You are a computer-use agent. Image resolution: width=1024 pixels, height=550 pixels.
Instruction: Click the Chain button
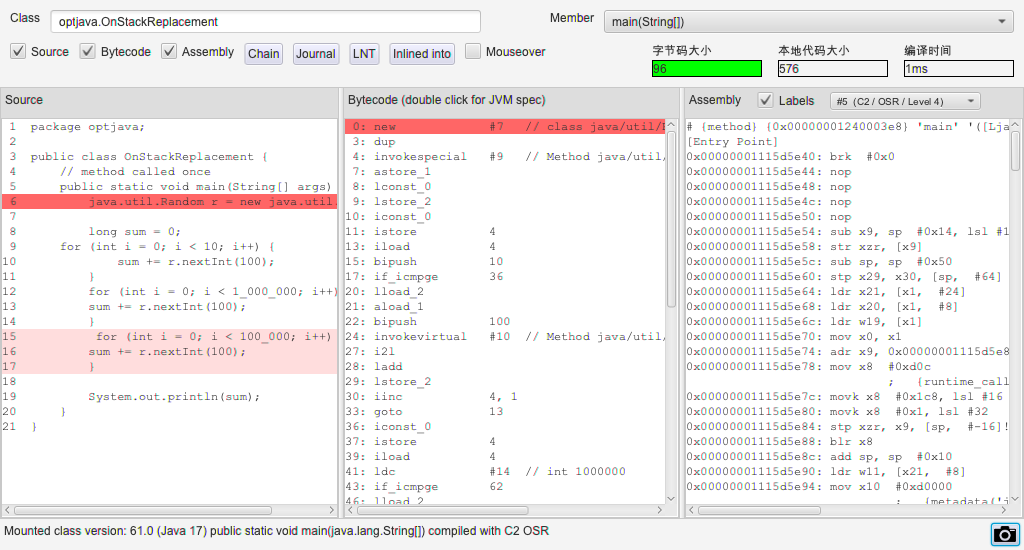tap(264, 54)
